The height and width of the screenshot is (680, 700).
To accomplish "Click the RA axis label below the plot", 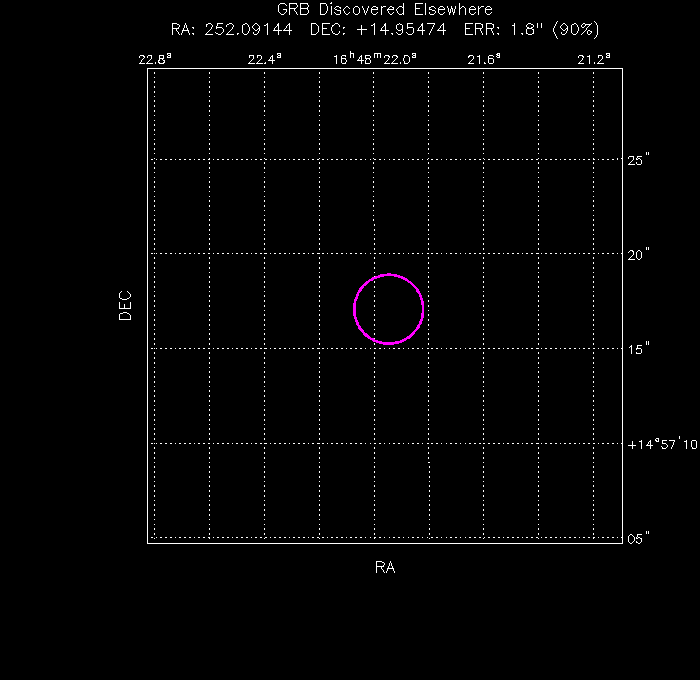I will pos(385,567).
